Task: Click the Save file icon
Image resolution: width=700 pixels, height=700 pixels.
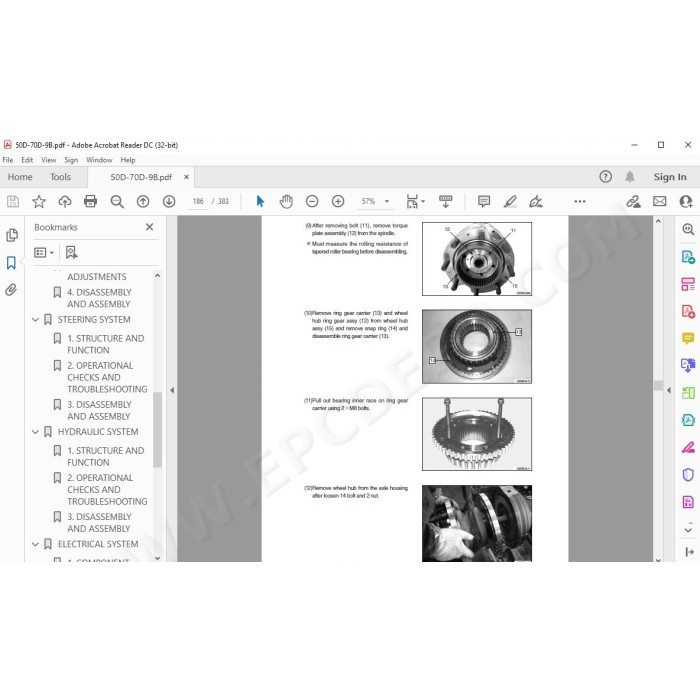Action: (x=13, y=201)
